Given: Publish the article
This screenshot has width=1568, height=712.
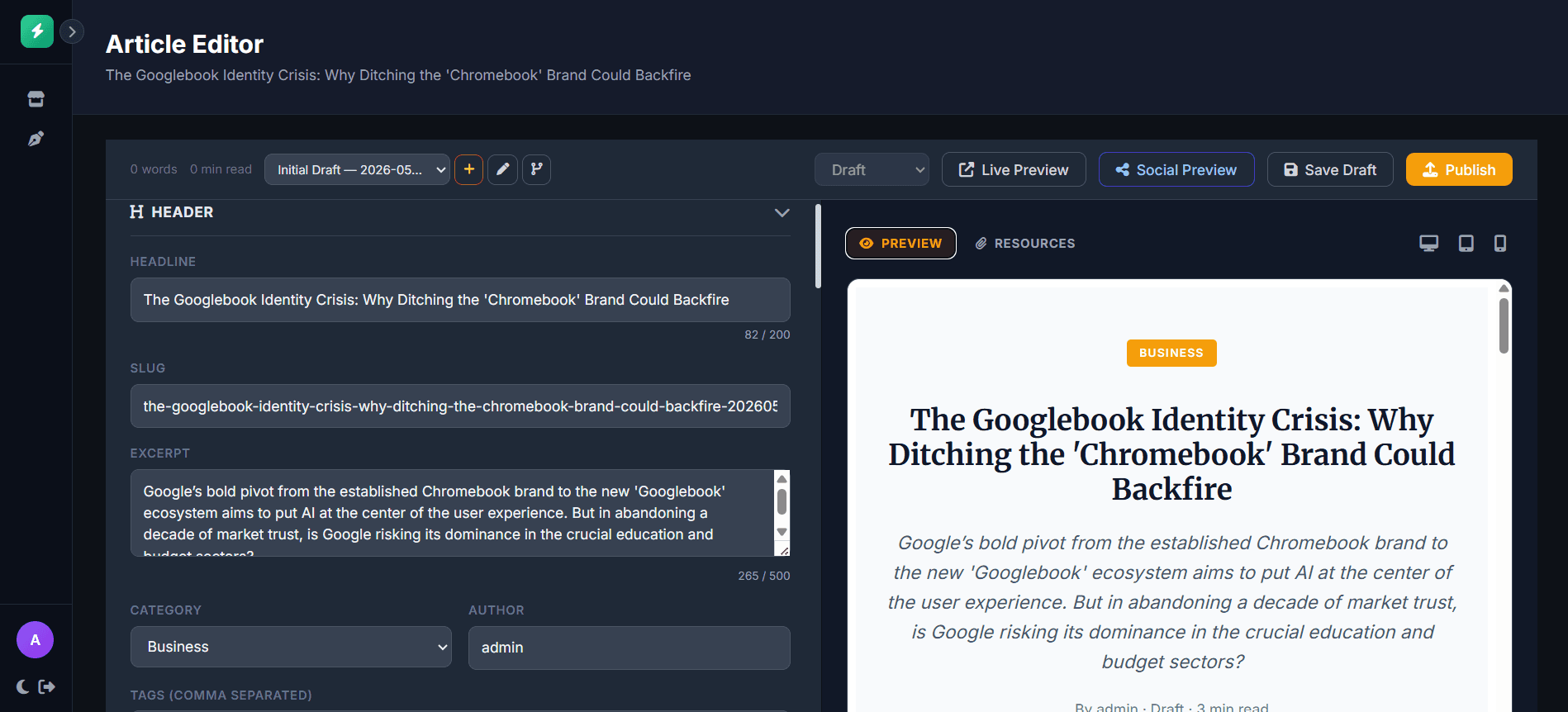Looking at the screenshot, I should click(x=1459, y=169).
